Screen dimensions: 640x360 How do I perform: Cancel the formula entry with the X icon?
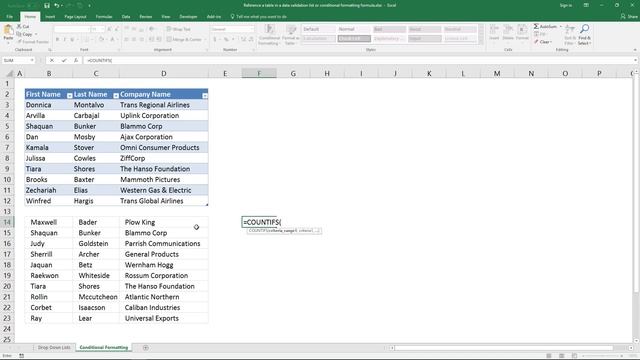(x=52, y=60)
